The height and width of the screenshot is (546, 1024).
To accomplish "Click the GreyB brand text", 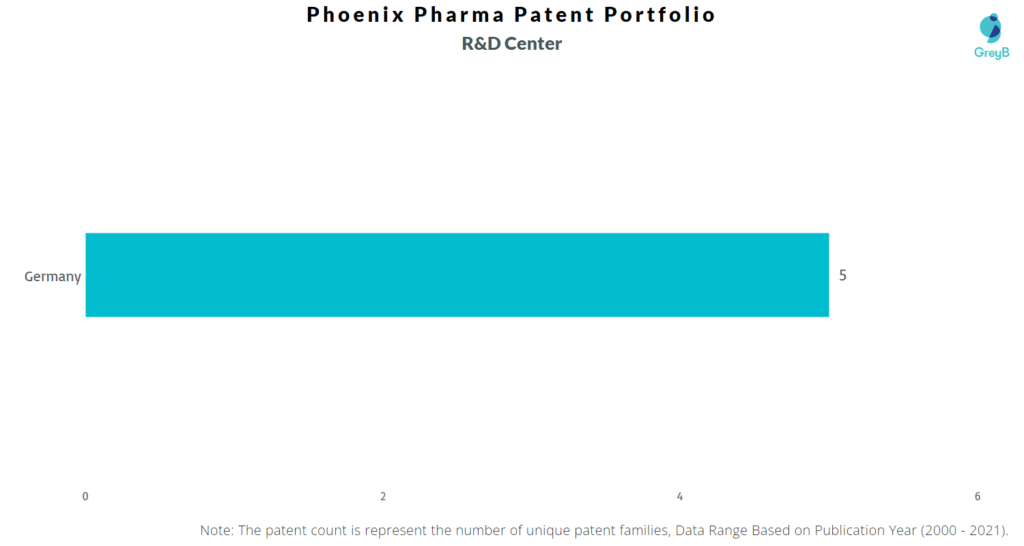I will pyautogui.click(x=991, y=53).
